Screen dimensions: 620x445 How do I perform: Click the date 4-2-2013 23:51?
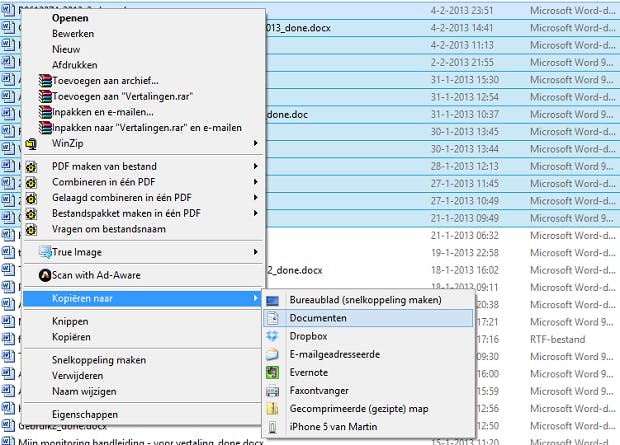[462, 11]
